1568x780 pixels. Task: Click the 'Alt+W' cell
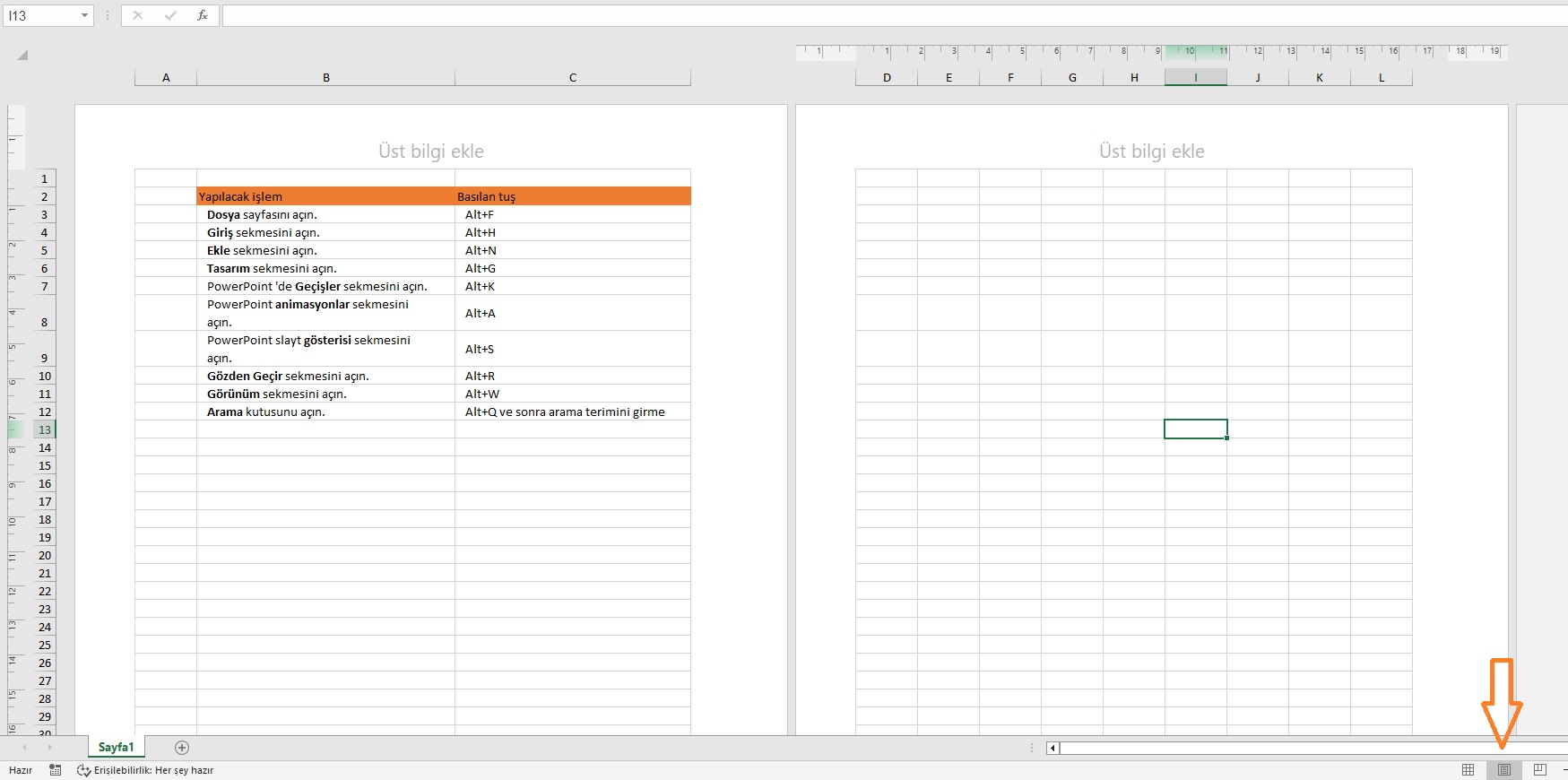[x=573, y=394]
